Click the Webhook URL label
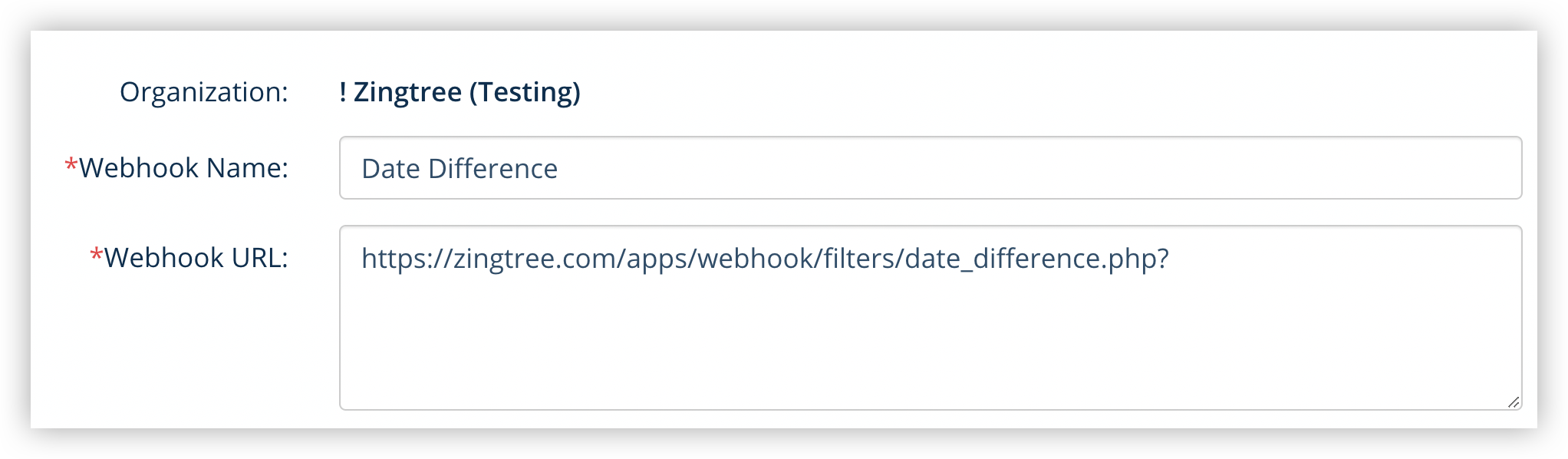Image resolution: width=1568 pixels, height=459 pixels. click(x=196, y=258)
